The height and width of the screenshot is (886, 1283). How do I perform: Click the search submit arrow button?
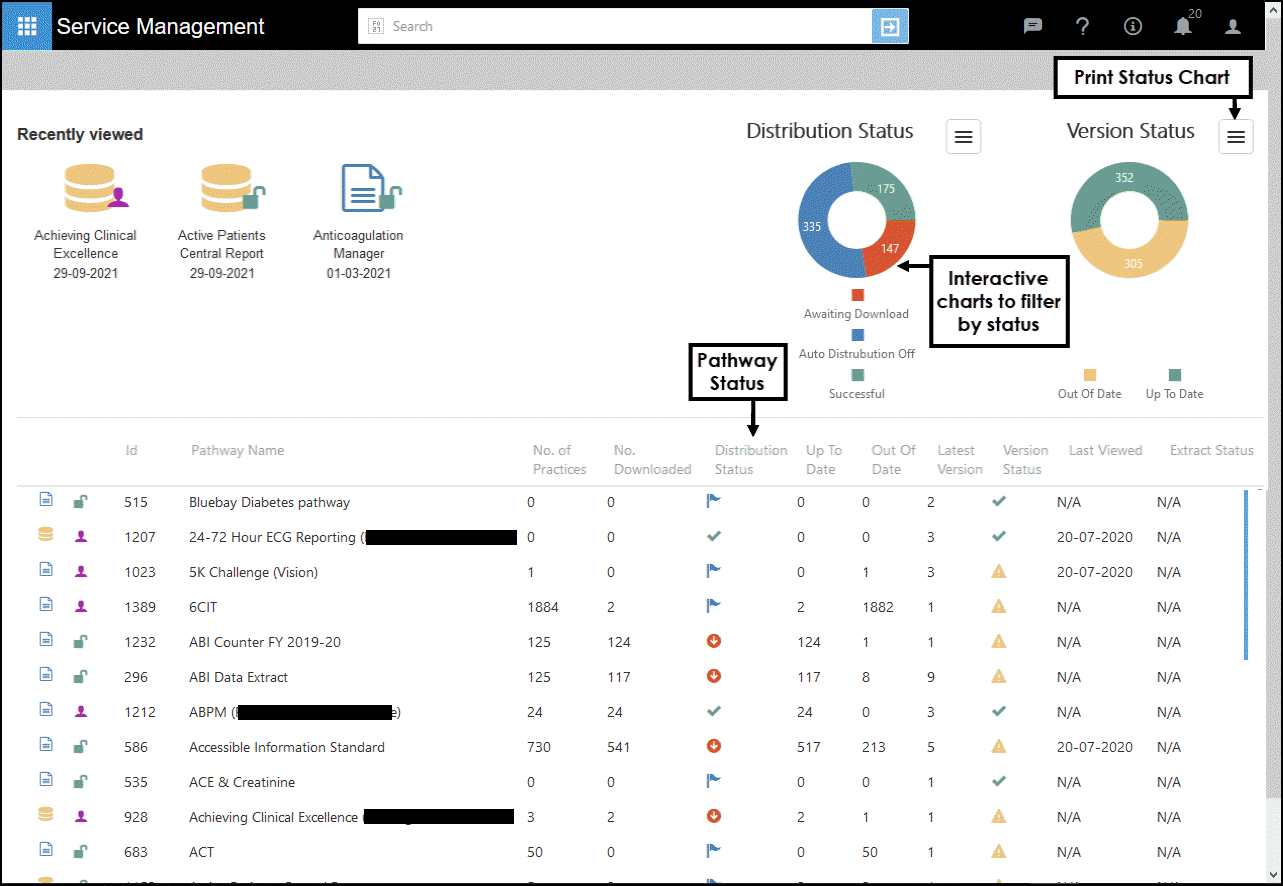point(889,27)
